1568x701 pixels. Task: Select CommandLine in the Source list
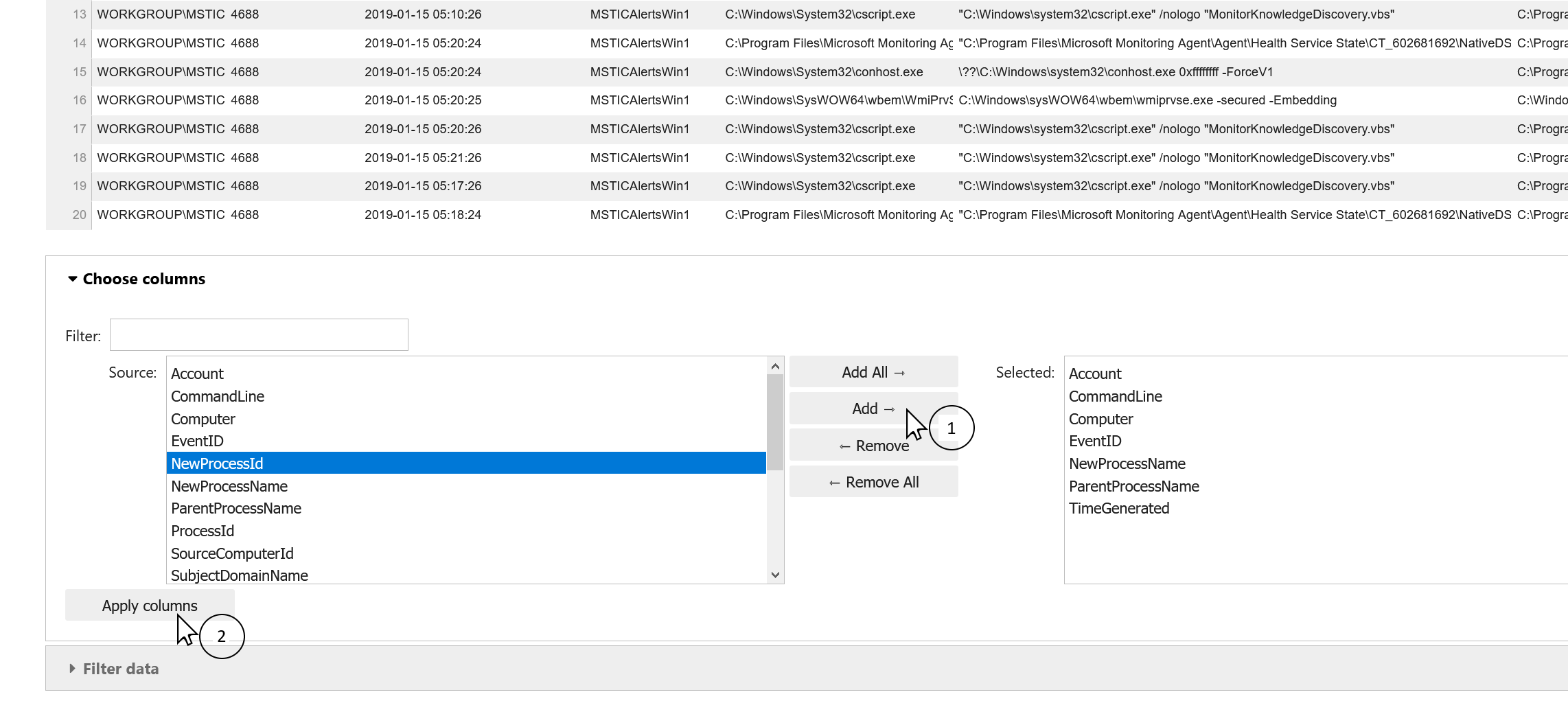[x=466, y=396]
